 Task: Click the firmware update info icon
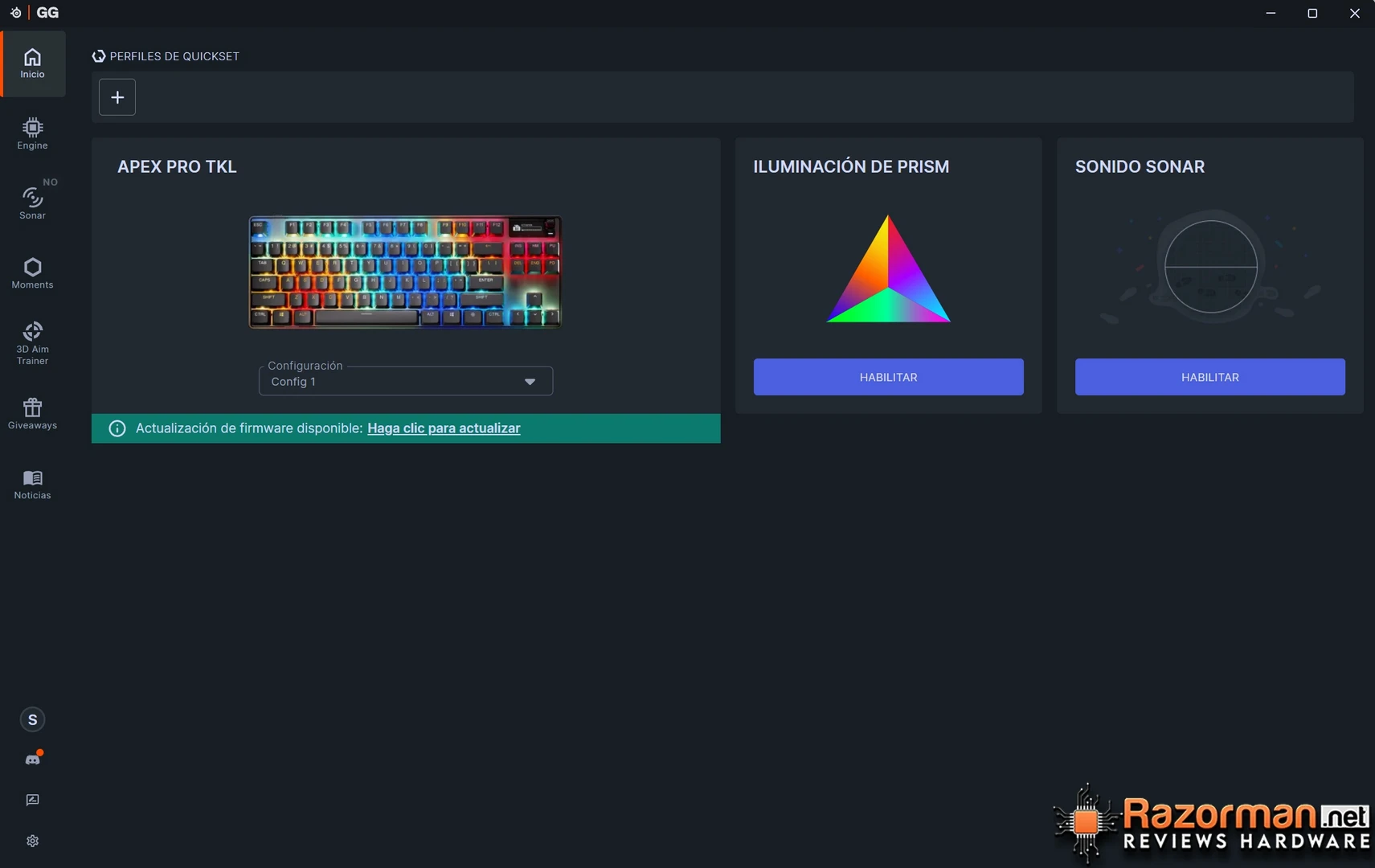point(117,428)
